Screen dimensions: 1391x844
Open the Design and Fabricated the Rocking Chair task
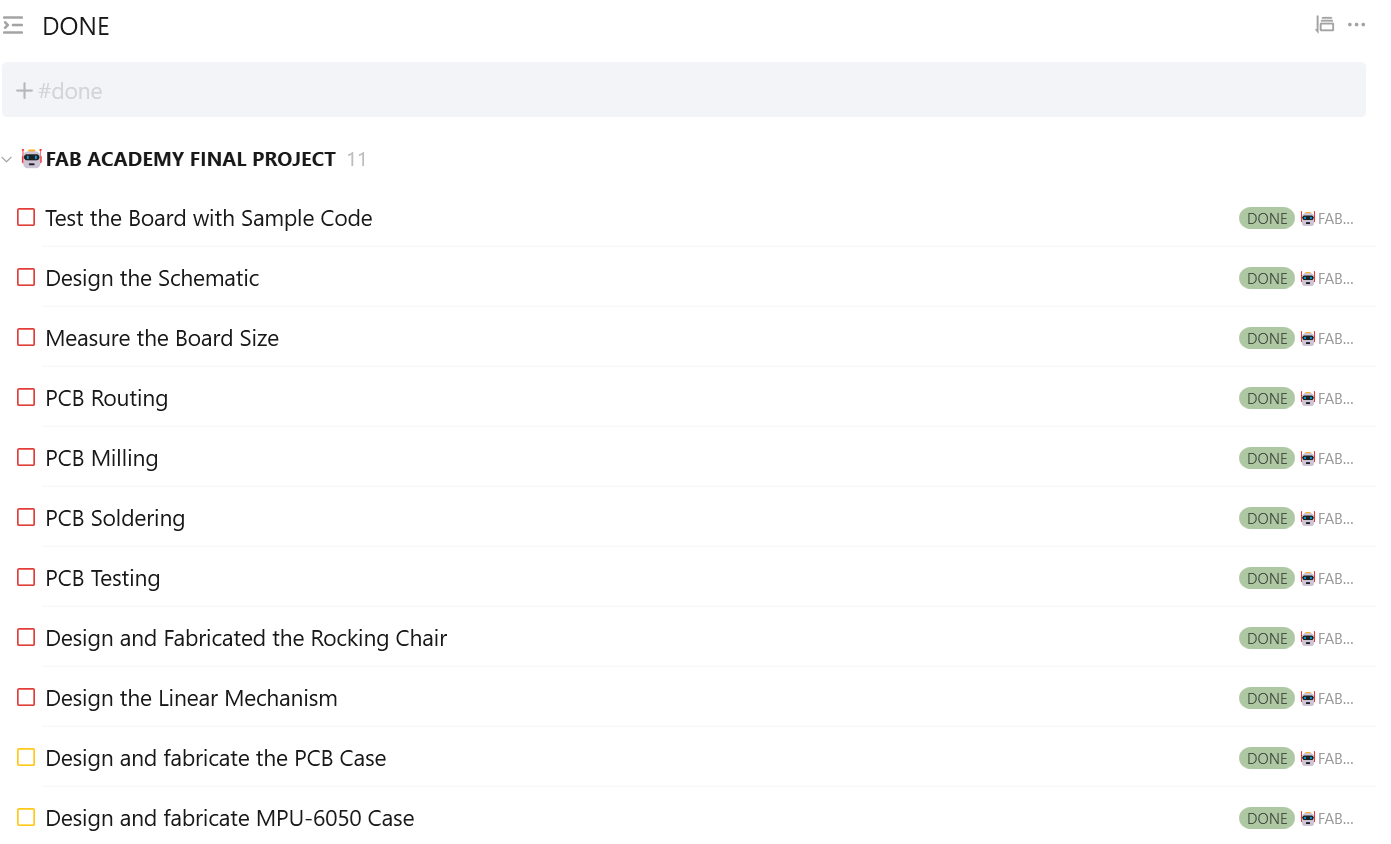pos(246,638)
